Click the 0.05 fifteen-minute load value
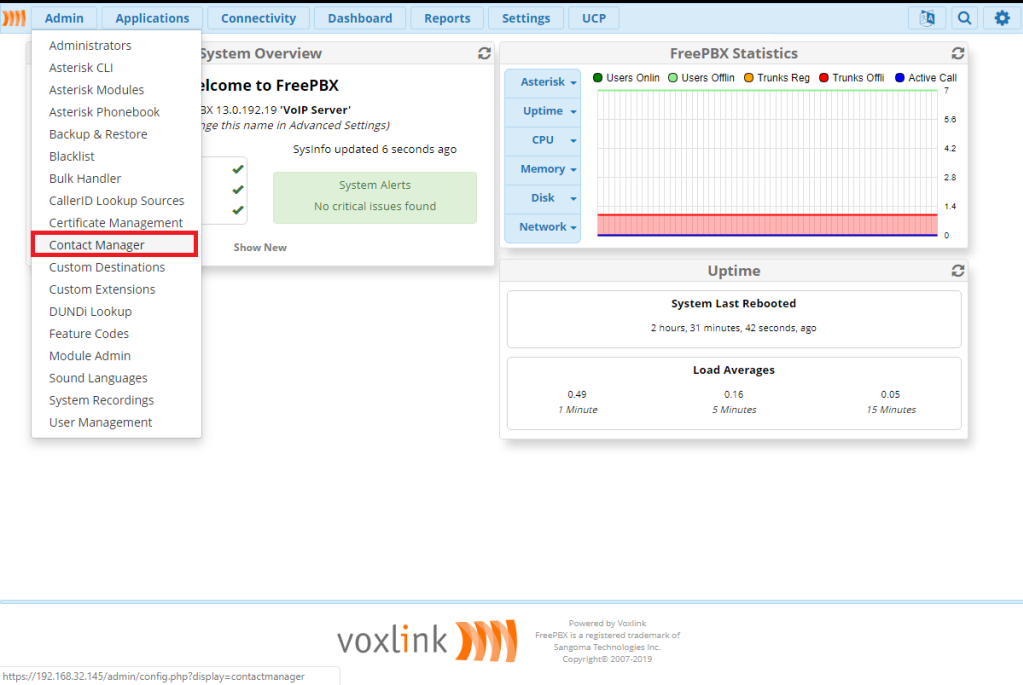This screenshot has width=1023, height=685. (x=890, y=395)
